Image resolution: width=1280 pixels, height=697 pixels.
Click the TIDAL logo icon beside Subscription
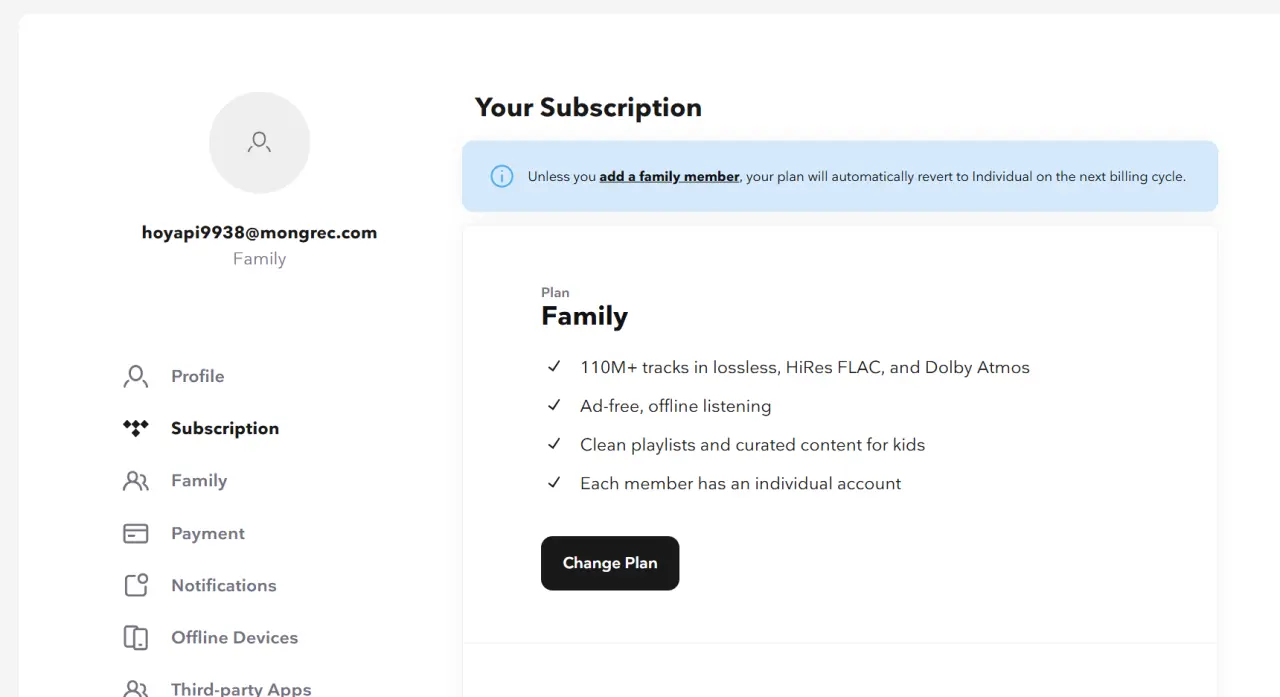(x=135, y=428)
